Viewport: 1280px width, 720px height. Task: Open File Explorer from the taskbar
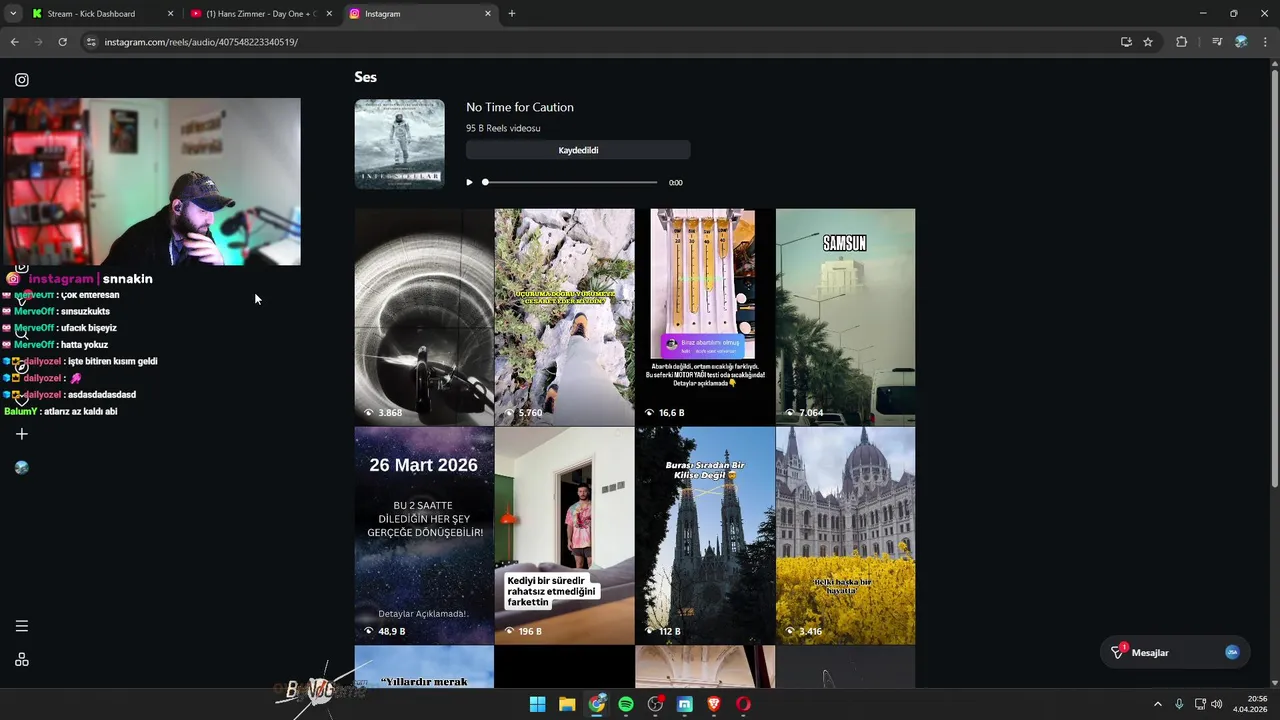(567, 704)
